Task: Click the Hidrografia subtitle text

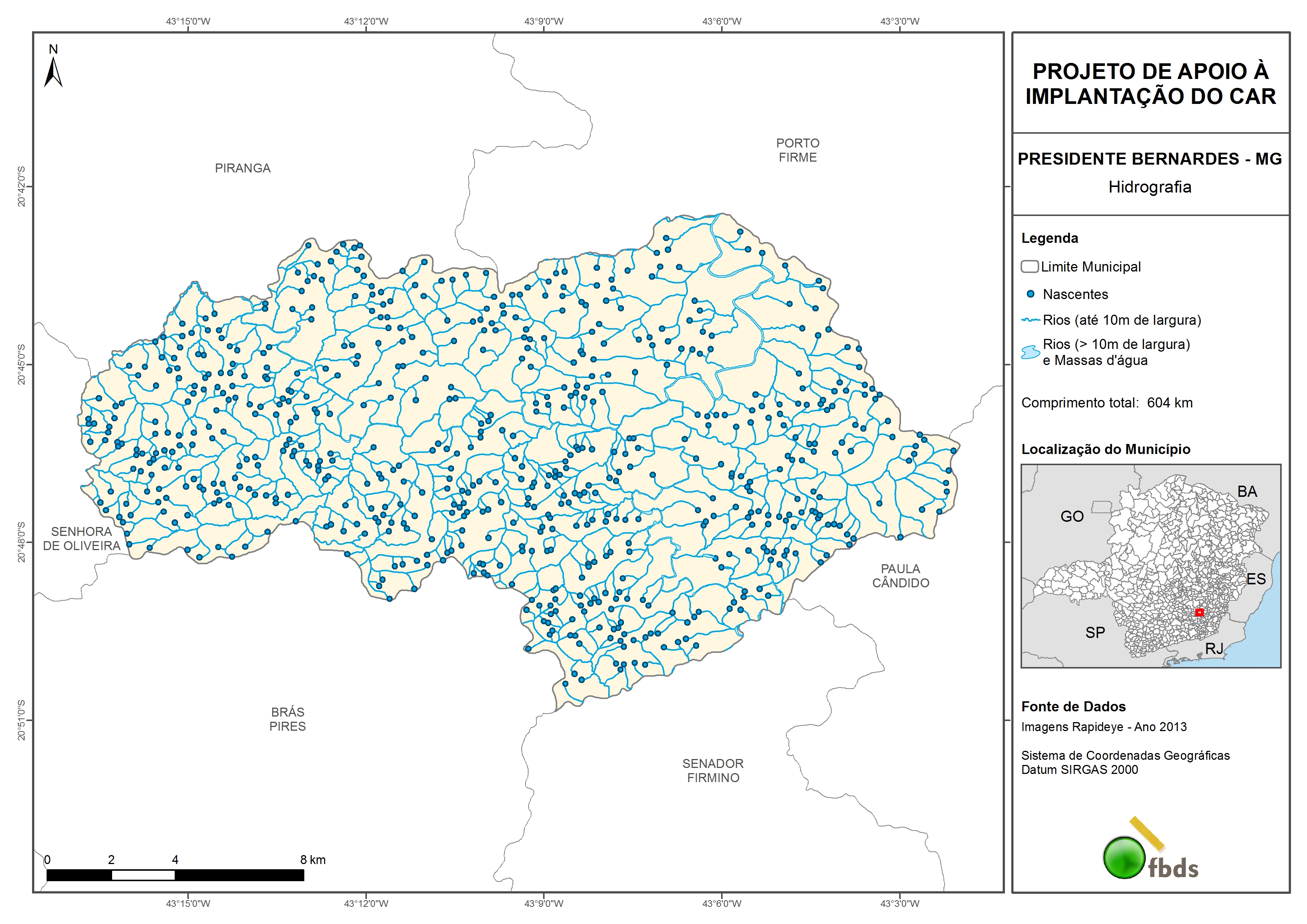Action: coord(1149,187)
